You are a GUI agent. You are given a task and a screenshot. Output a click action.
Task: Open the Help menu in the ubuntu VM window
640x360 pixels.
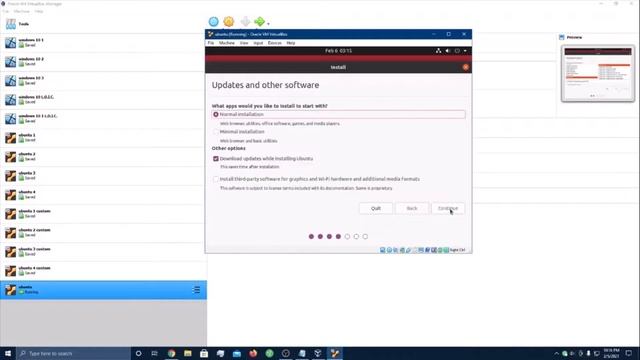291,43
